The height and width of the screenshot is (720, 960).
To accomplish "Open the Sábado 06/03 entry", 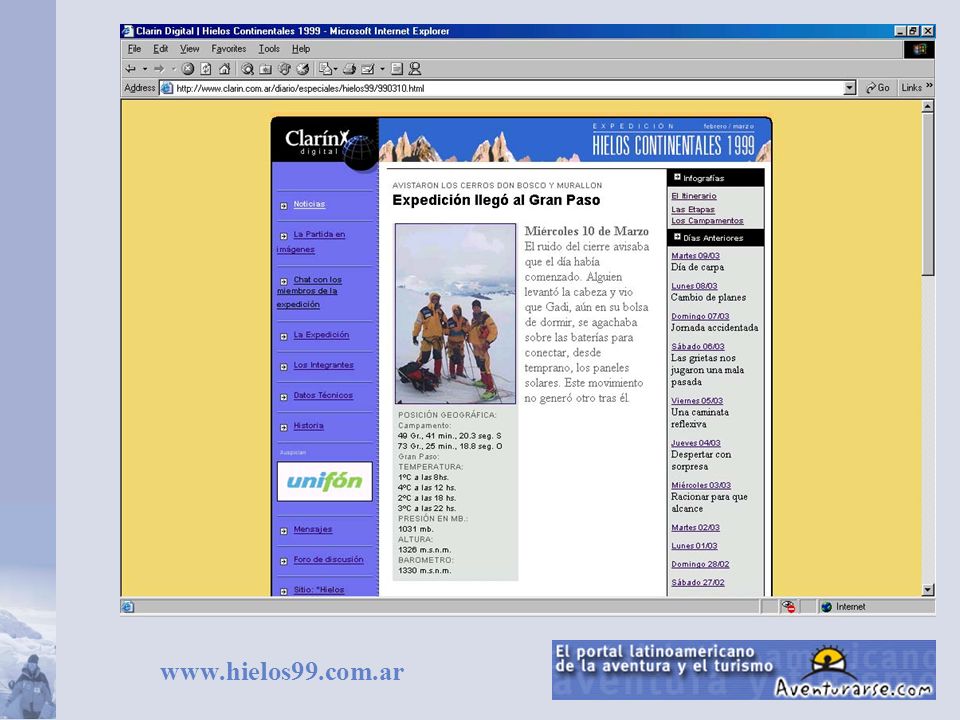I will (x=697, y=347).
